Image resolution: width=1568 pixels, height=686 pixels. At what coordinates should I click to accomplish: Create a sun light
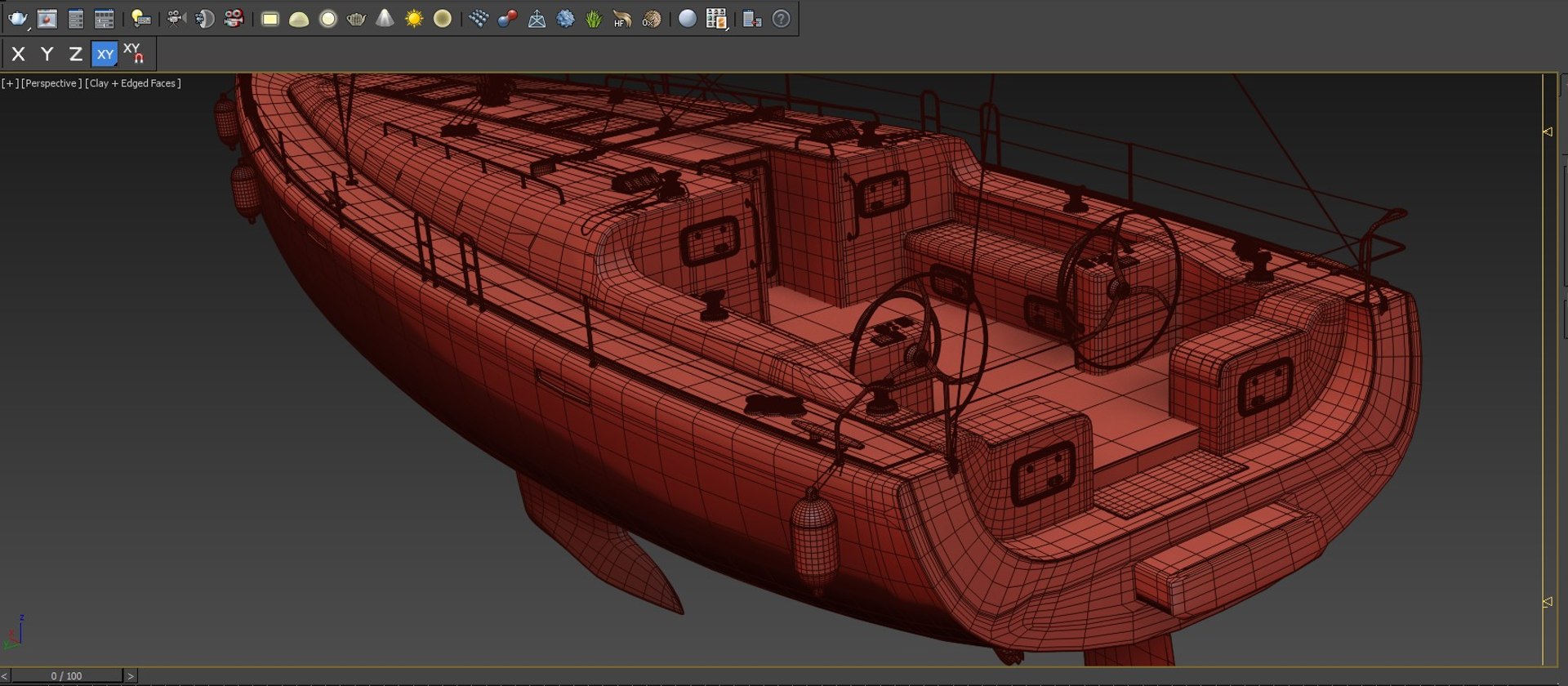[x=414, y=19]
